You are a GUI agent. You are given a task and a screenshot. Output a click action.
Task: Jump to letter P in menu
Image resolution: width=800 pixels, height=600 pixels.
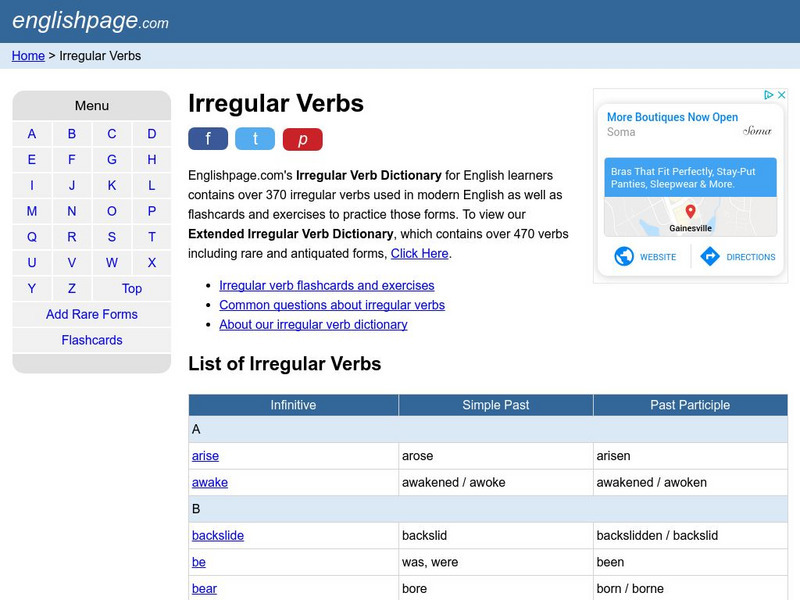tap(152, 211)
